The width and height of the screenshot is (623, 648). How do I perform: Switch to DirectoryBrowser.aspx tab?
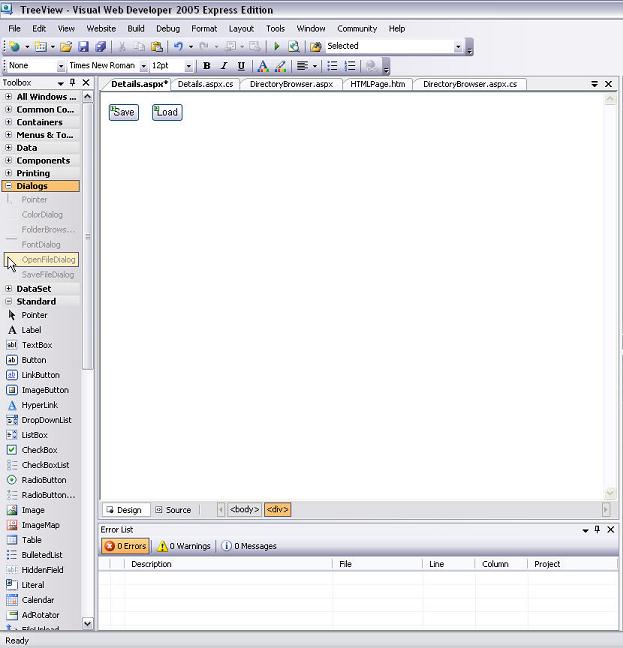tap(291, 84)
